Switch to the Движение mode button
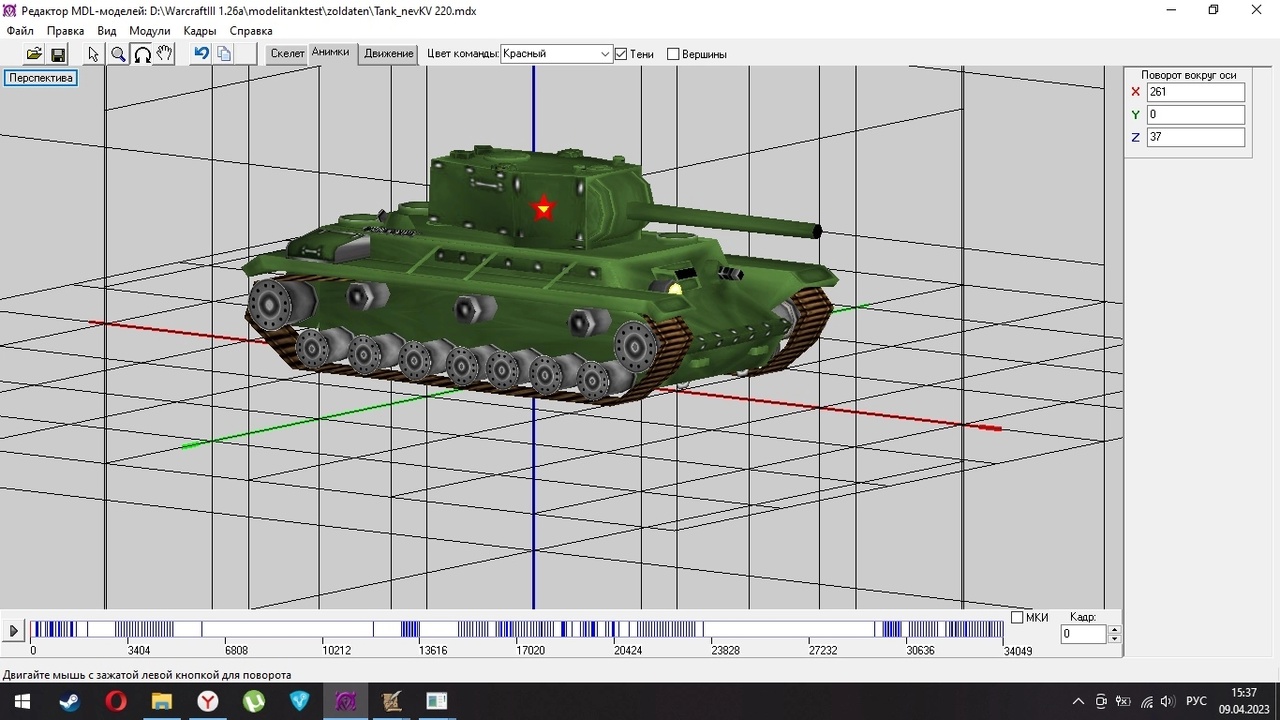Image resolution: width=1280 pixels, height=720 pixels. pyautogui.click(x=389, y=54)
